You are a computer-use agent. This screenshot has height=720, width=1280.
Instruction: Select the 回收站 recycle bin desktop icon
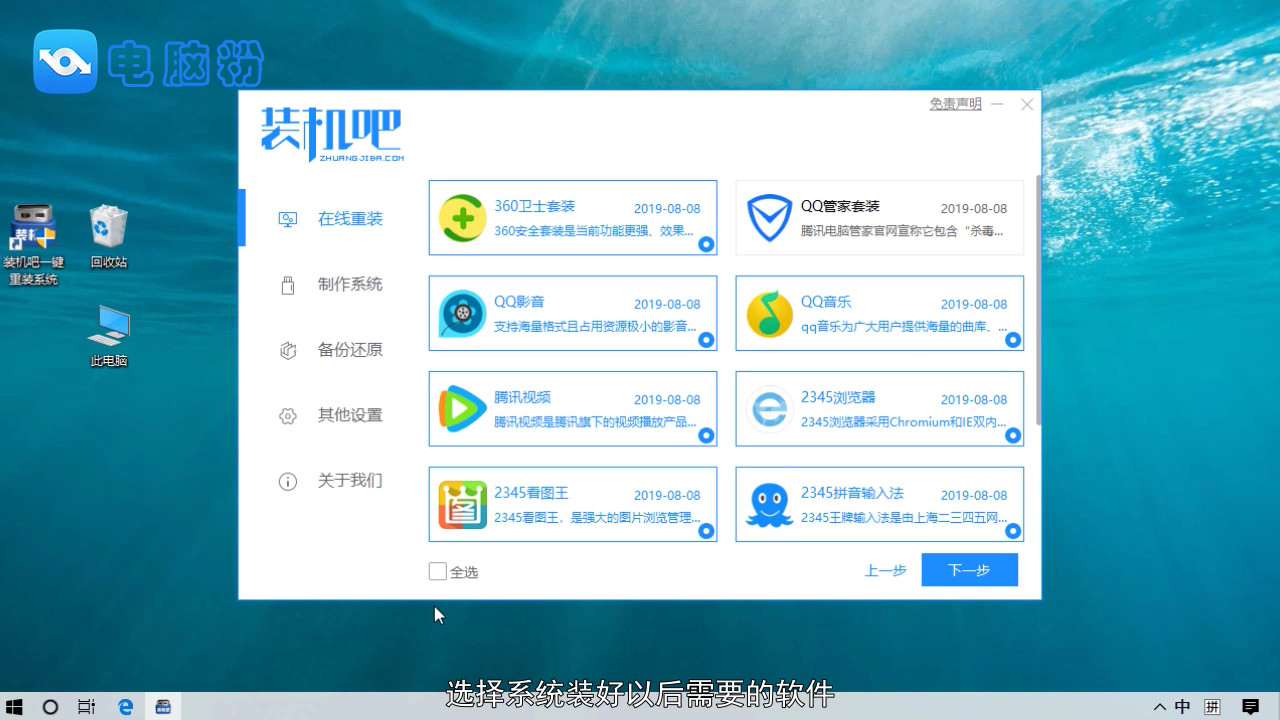point(108,237)
